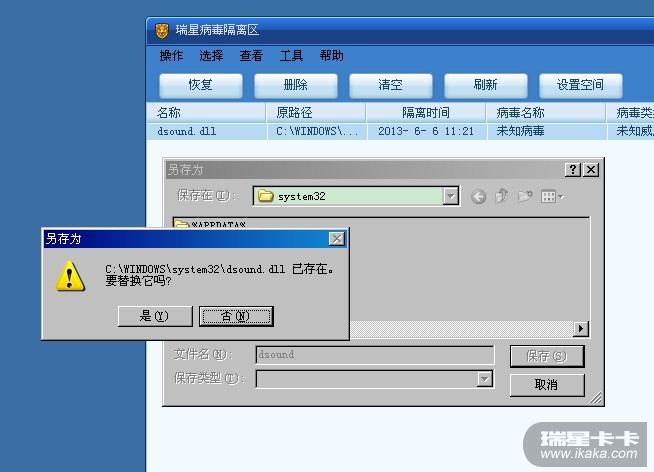Screen dimensions: 654x472
Task: Open the 工具 menu
Action: coord(291,56)
